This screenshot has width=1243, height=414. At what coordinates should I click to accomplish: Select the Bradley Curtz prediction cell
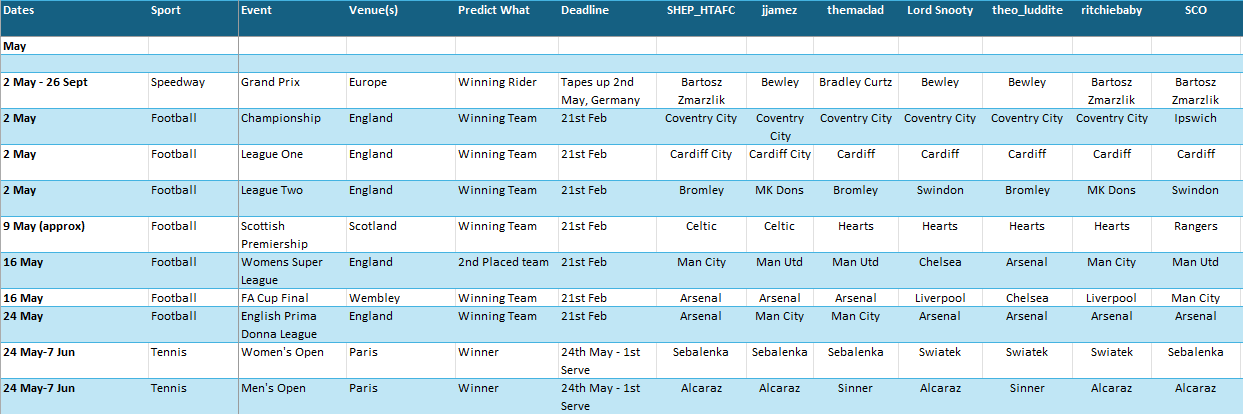pyautogui.click(x=855, y=82)
